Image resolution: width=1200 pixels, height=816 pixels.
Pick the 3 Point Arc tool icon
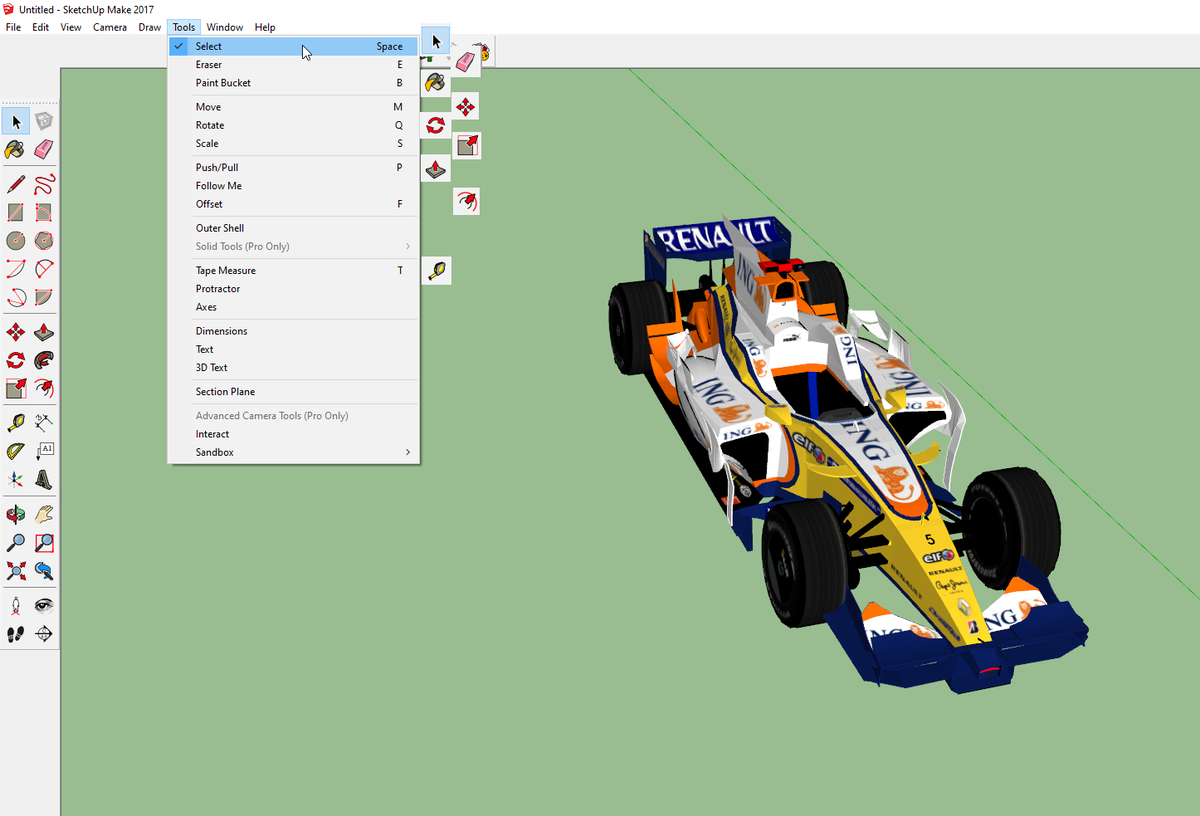click(16, 297)
